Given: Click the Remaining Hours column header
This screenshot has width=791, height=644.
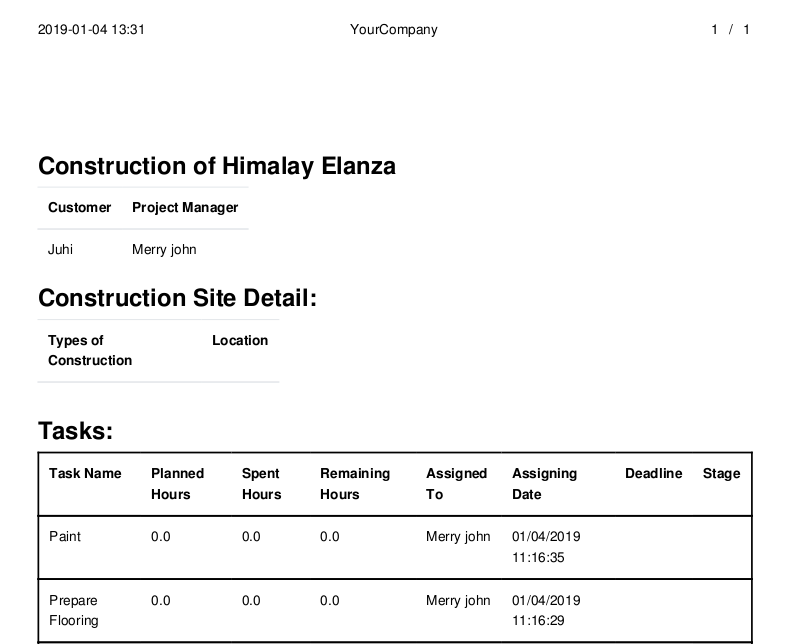Looking at the screenshot, I should point(355,484).
